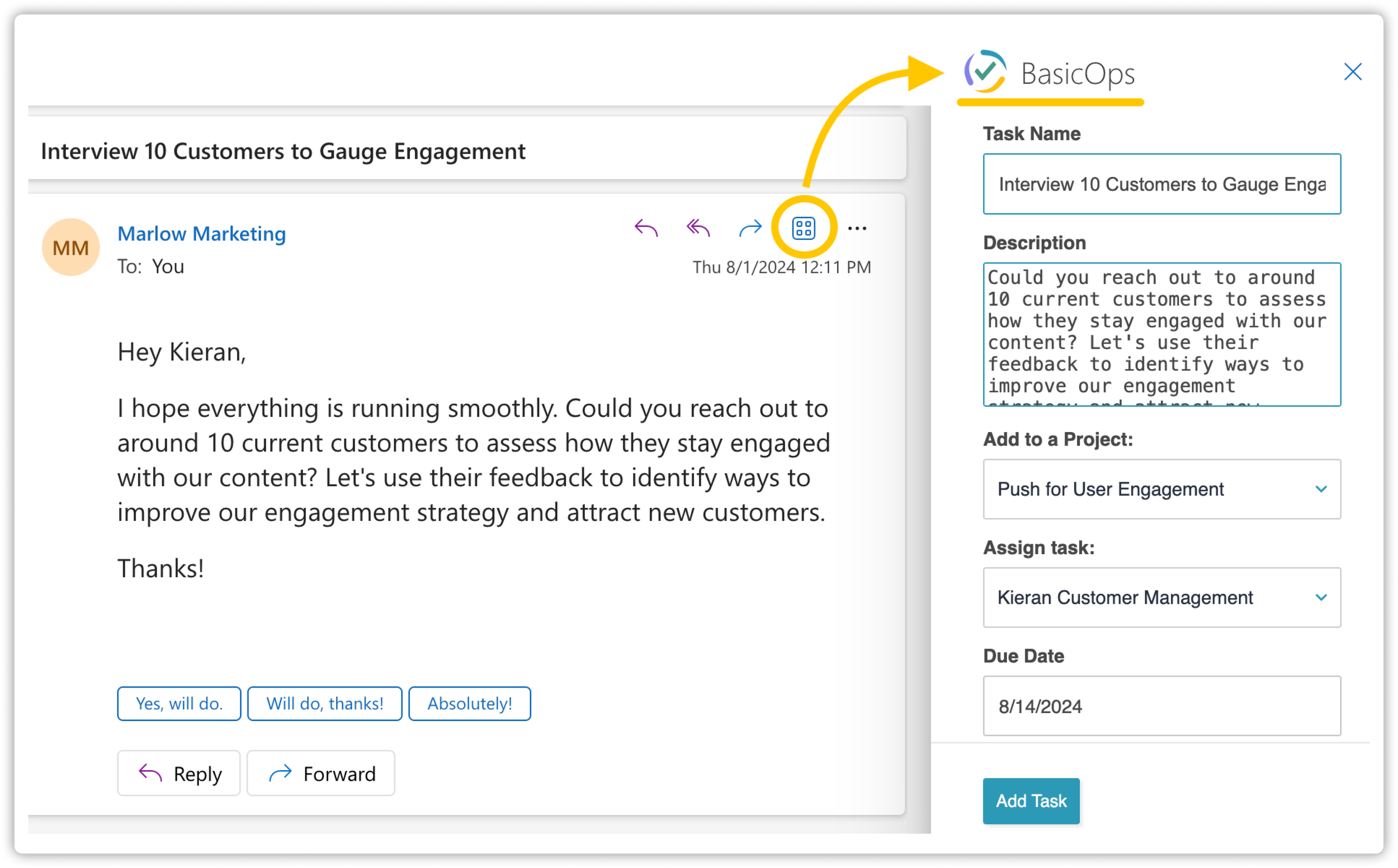
Task: Click the MM sender avatar
Action: coord(70,247)
